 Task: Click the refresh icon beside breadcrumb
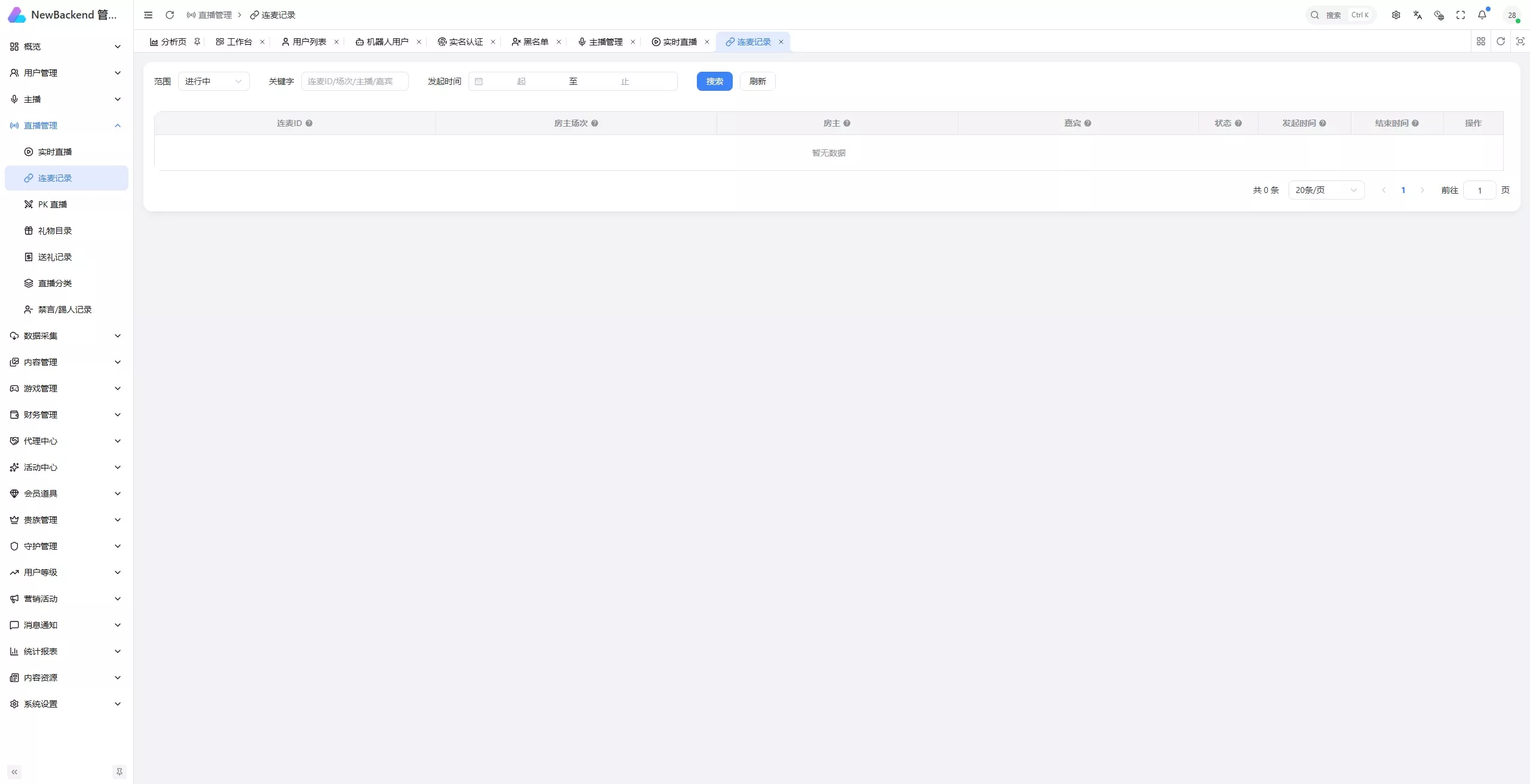click(170, 15)
